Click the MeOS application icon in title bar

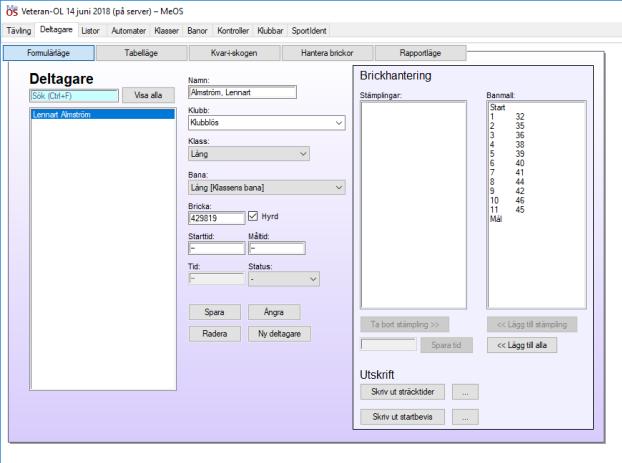[x=12, y=11]
